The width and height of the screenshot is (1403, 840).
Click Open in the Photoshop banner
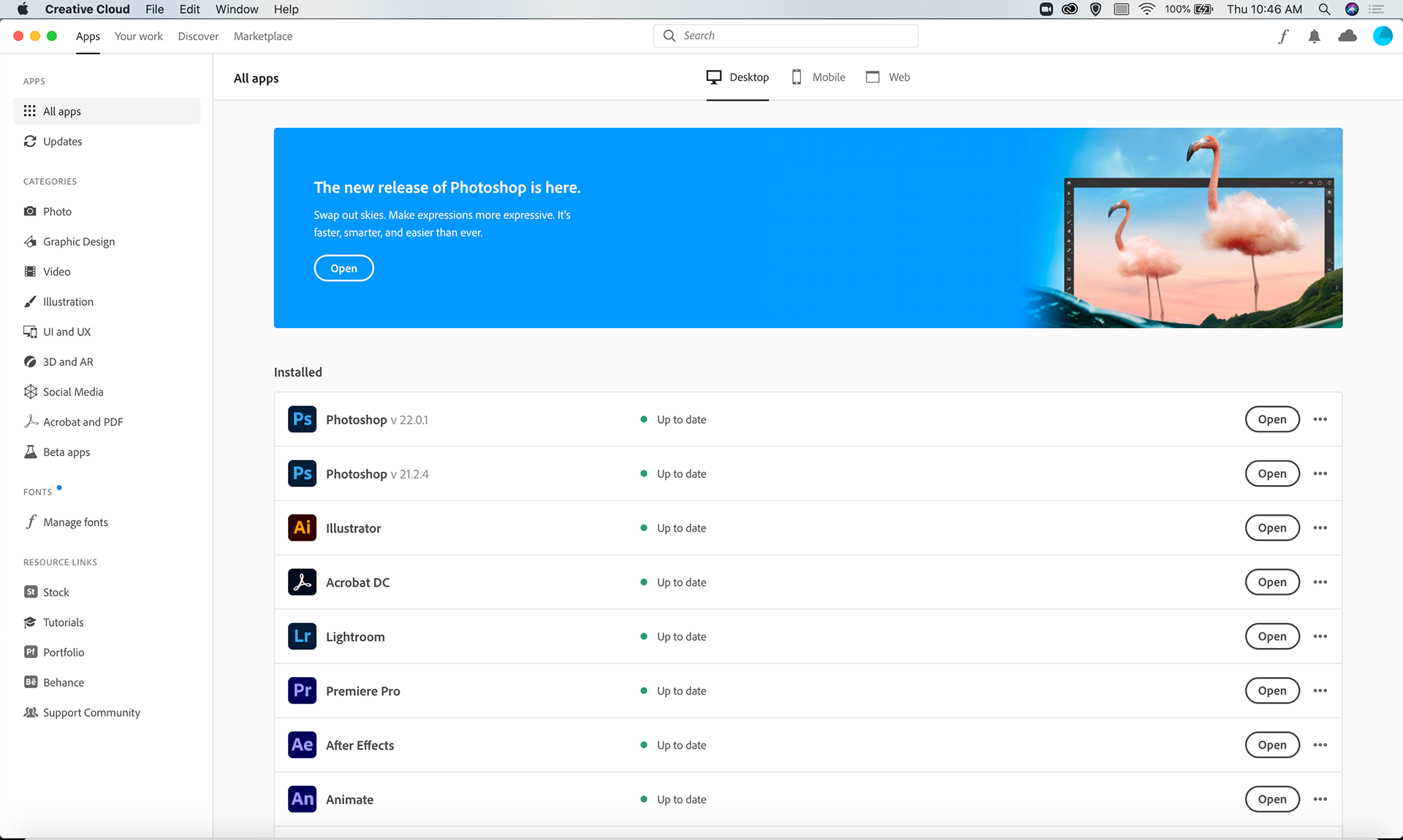click(343, 268)
